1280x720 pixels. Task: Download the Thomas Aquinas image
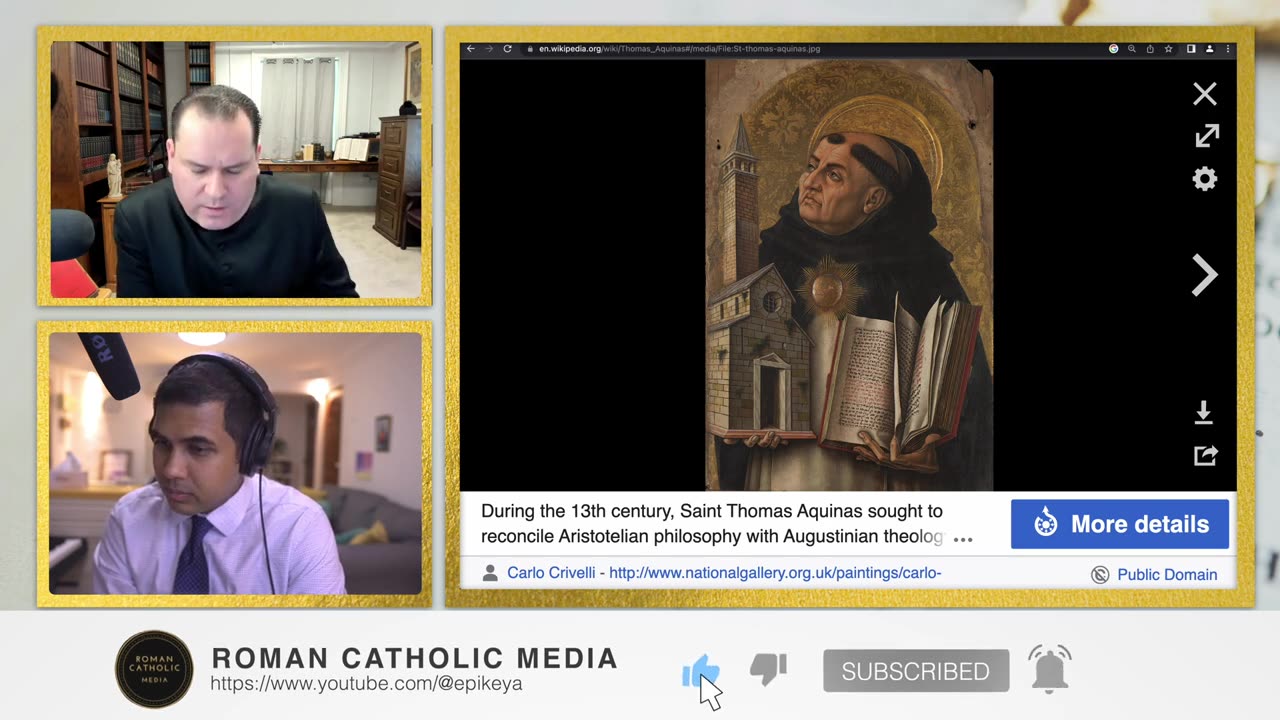[x=1204, y=412]
